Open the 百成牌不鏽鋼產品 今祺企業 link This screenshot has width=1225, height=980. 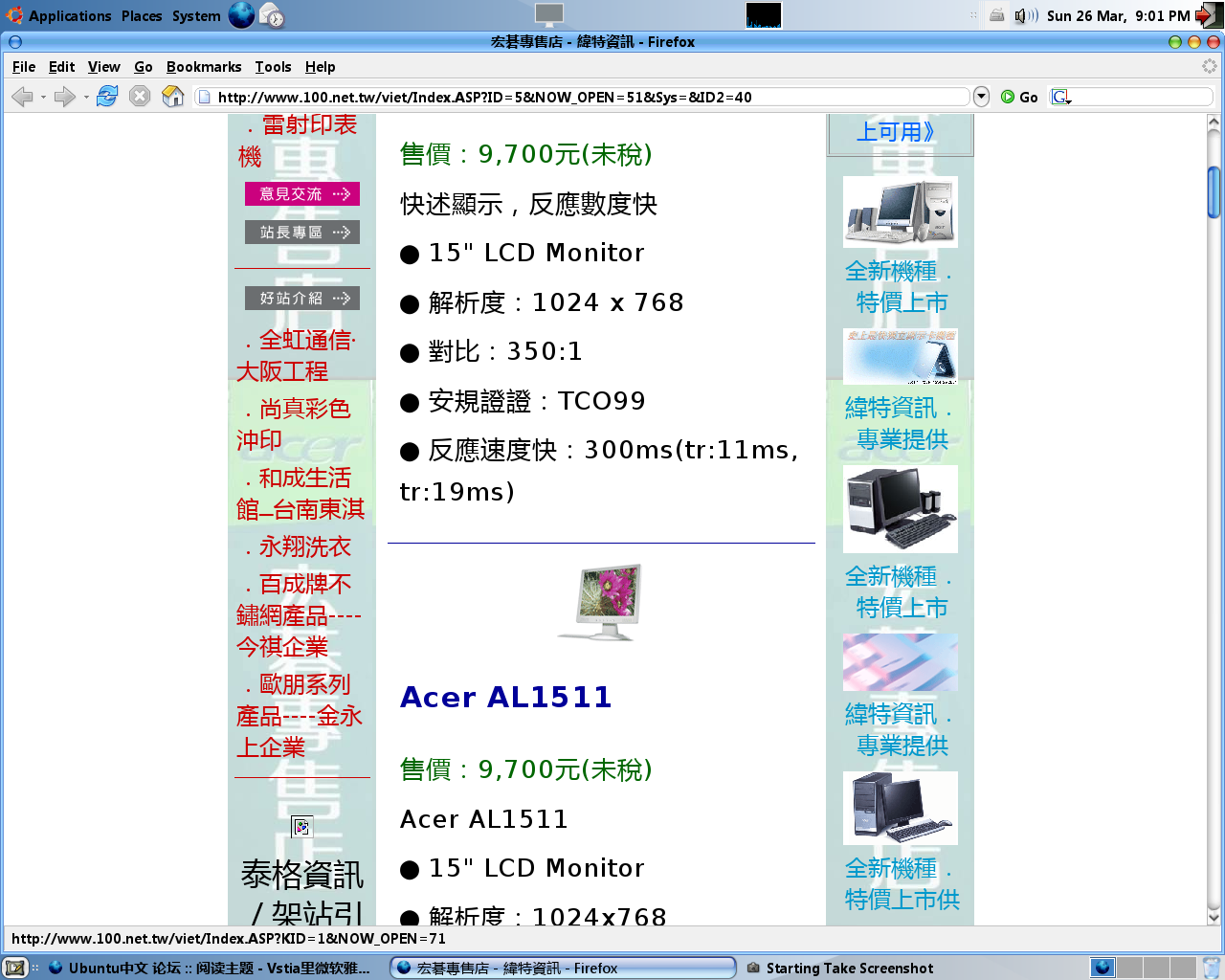click(x=299, y=615)
